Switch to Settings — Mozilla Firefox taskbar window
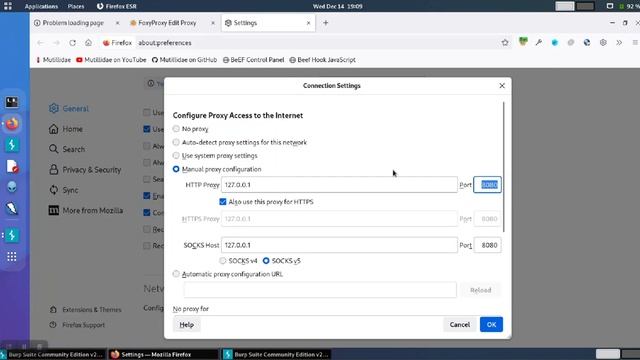Viewport: 640px width, 360px height. (x=163, y=354)
